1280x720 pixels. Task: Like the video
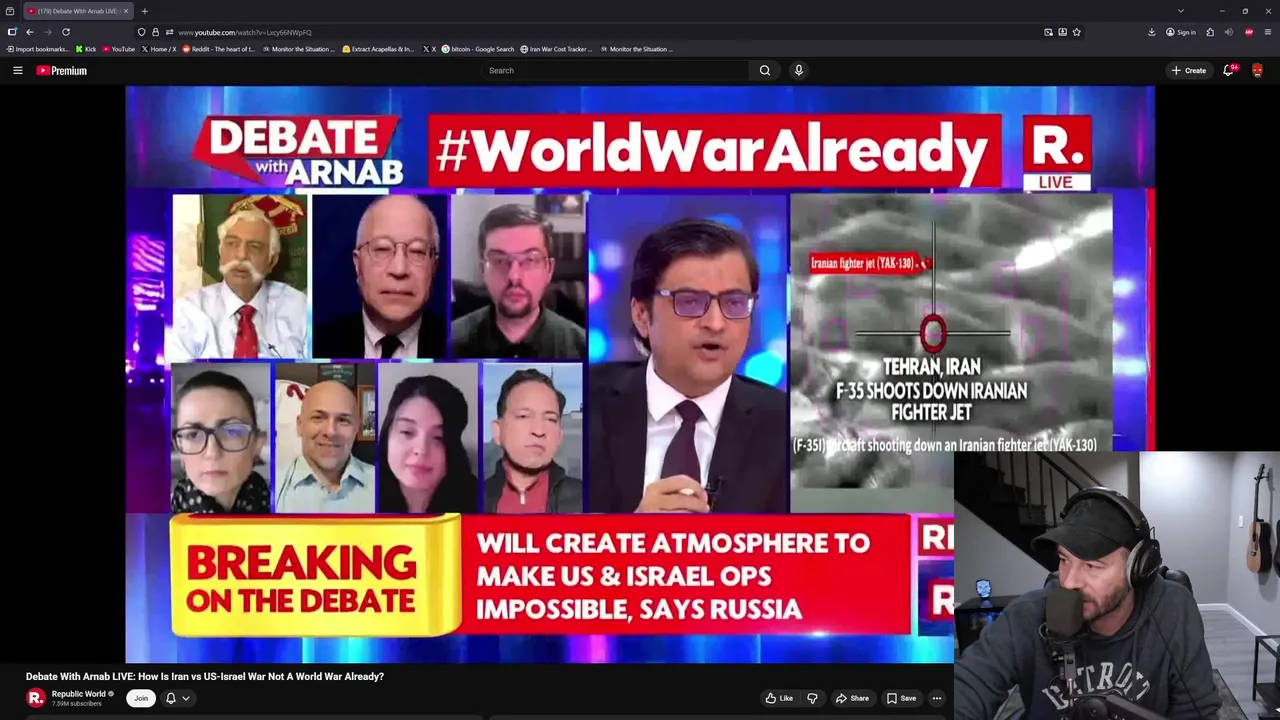779,698
